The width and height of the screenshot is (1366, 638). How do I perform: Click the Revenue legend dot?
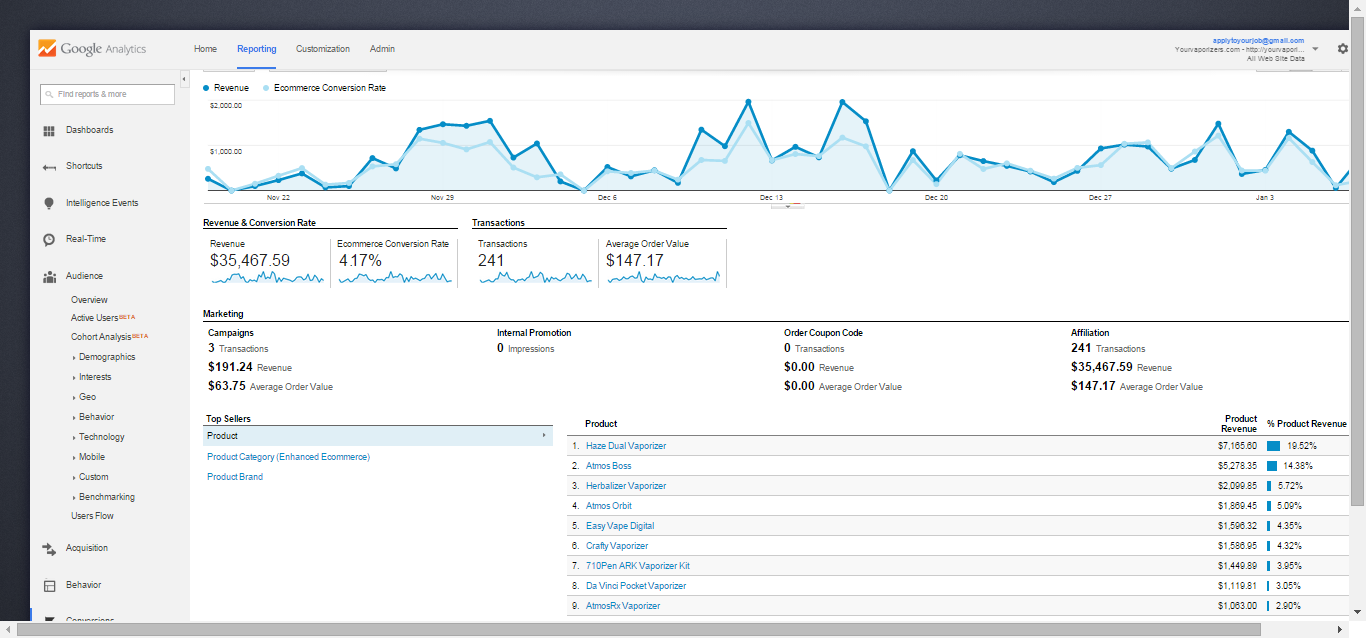(206, 88)
